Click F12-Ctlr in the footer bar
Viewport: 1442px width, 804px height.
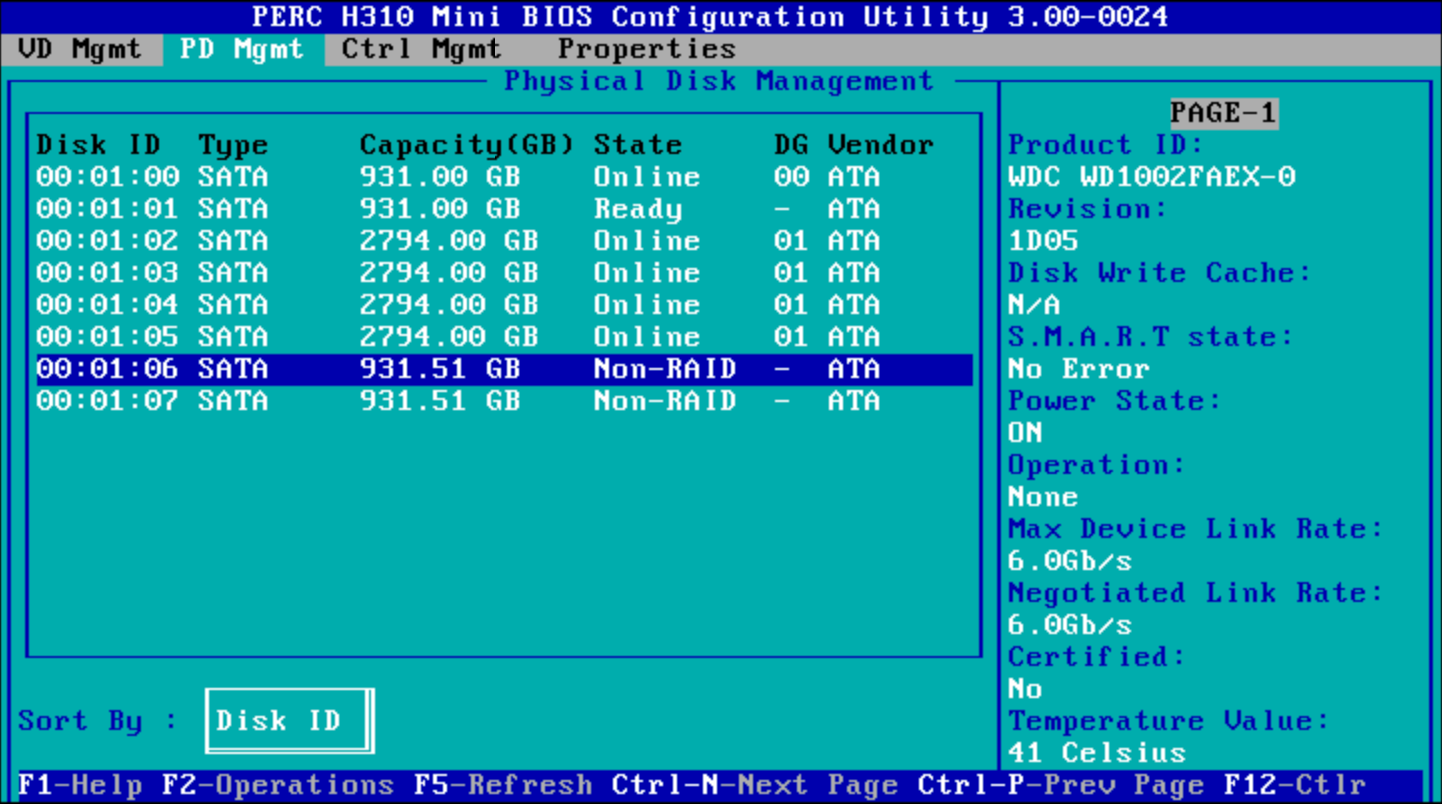click(x=1294, y=785)
